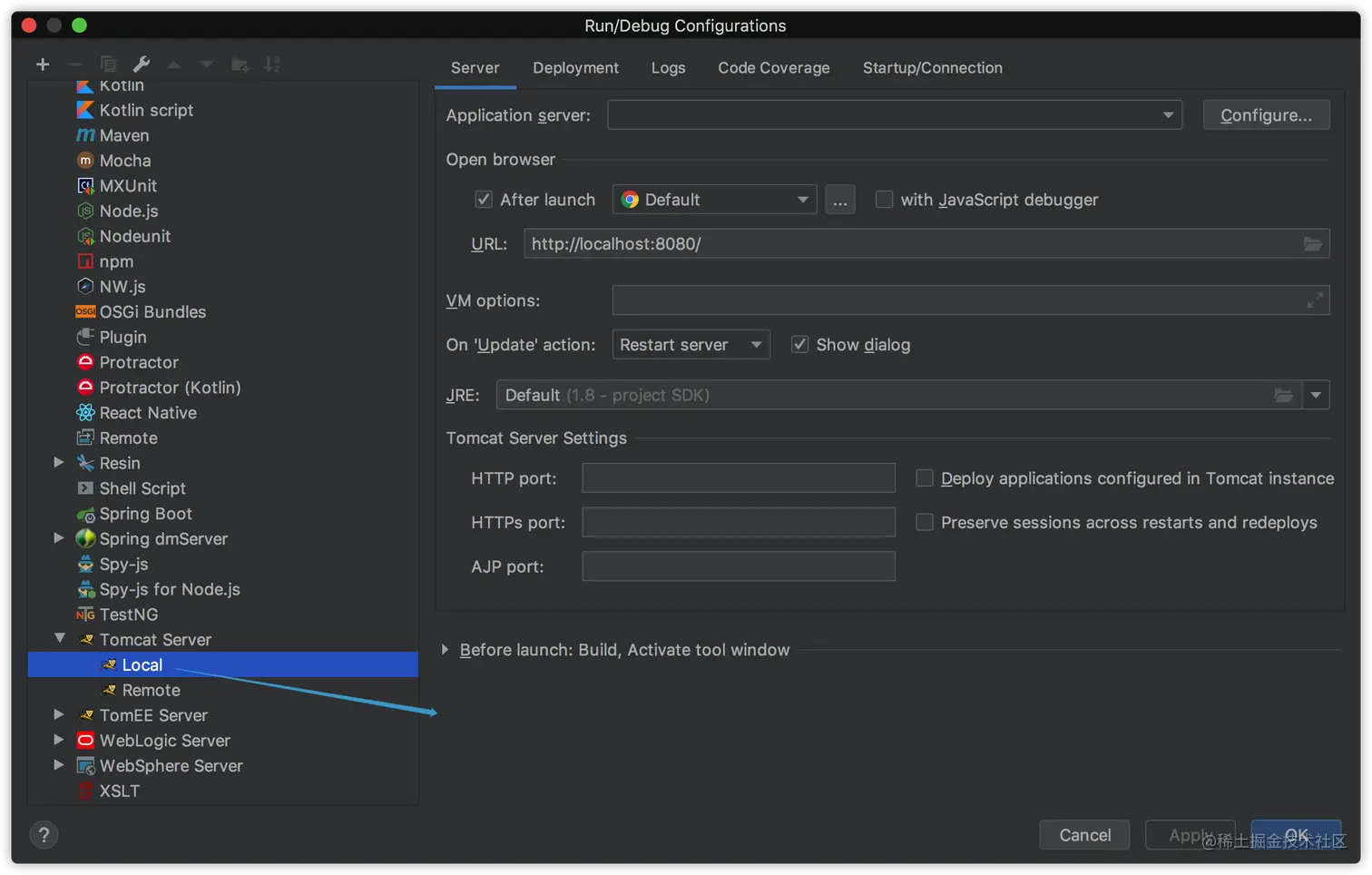
Task: Switch to the Logs tab
Action: pyautogui.click(x=668, y=68)
